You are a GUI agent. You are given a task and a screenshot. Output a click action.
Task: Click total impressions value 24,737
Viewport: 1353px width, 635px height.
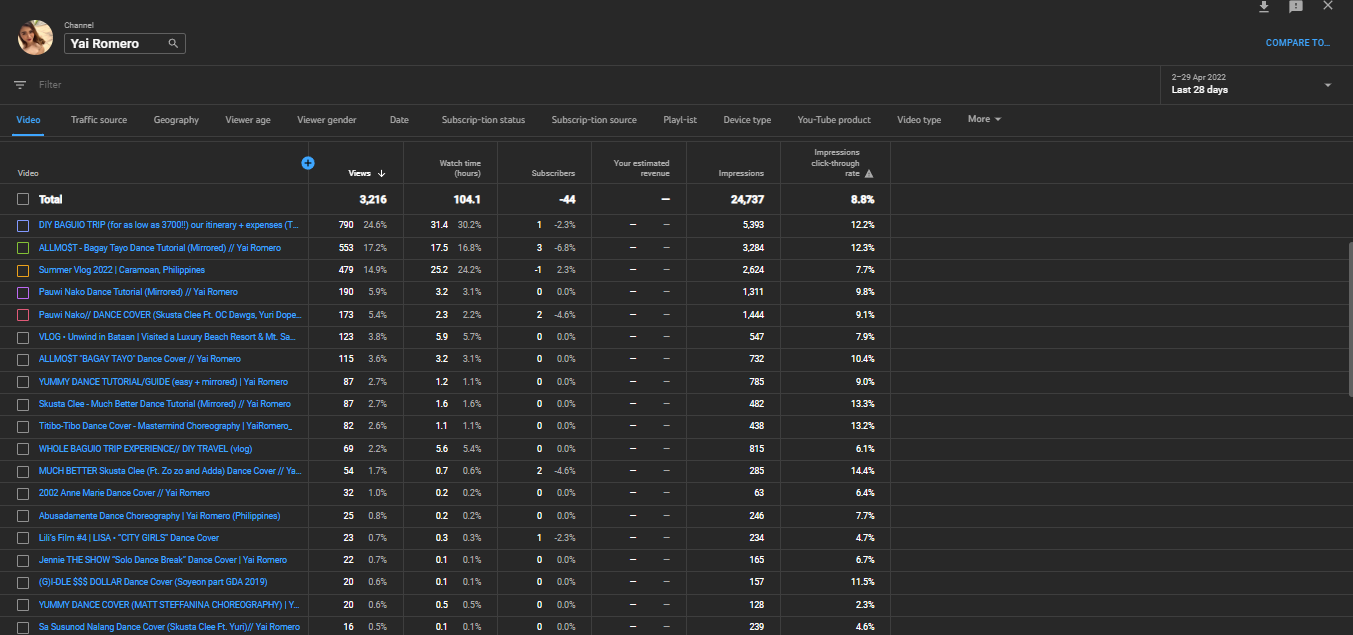click(x=747, y=200)
